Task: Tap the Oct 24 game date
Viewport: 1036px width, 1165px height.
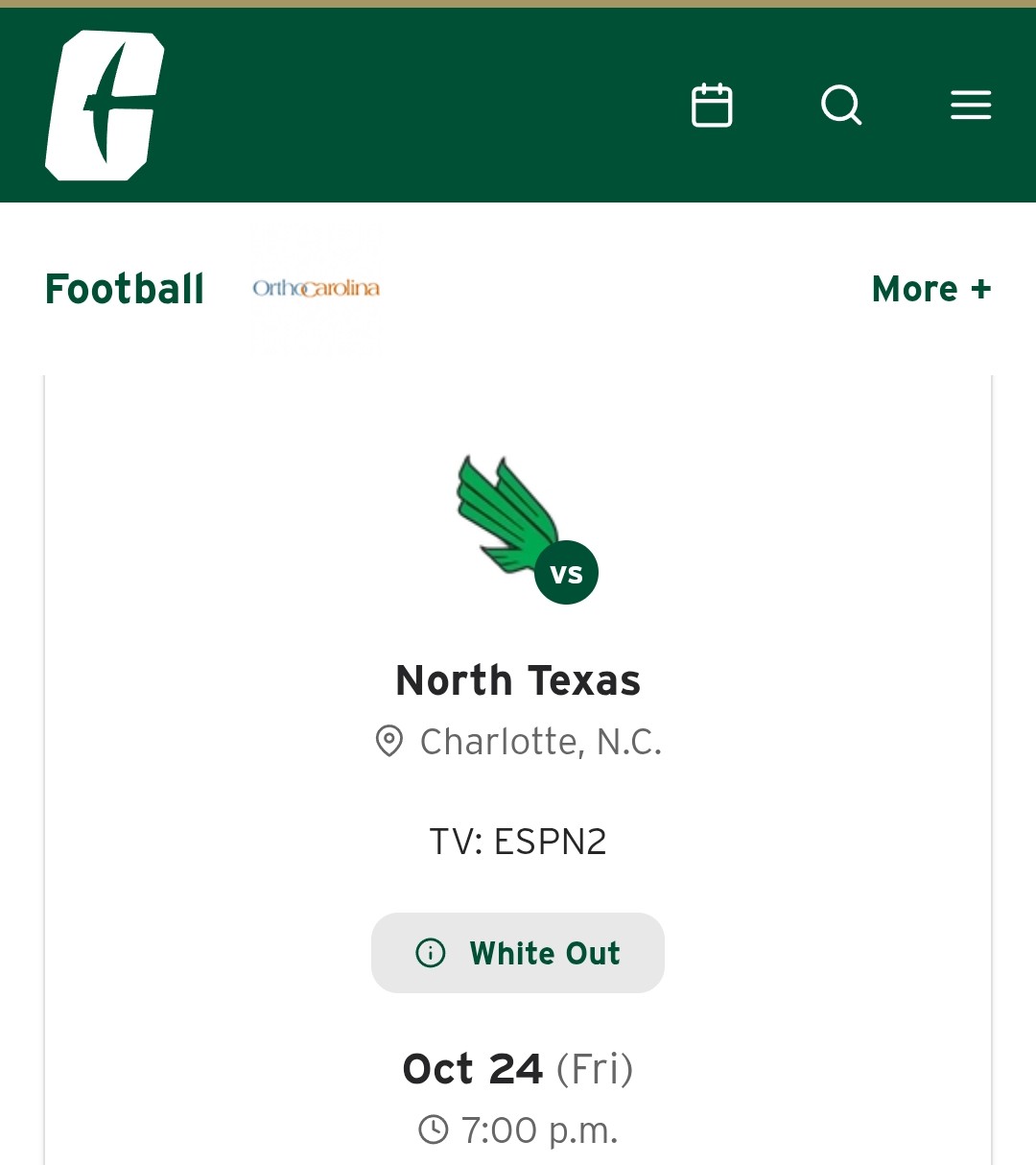Action: [473, 1069]
